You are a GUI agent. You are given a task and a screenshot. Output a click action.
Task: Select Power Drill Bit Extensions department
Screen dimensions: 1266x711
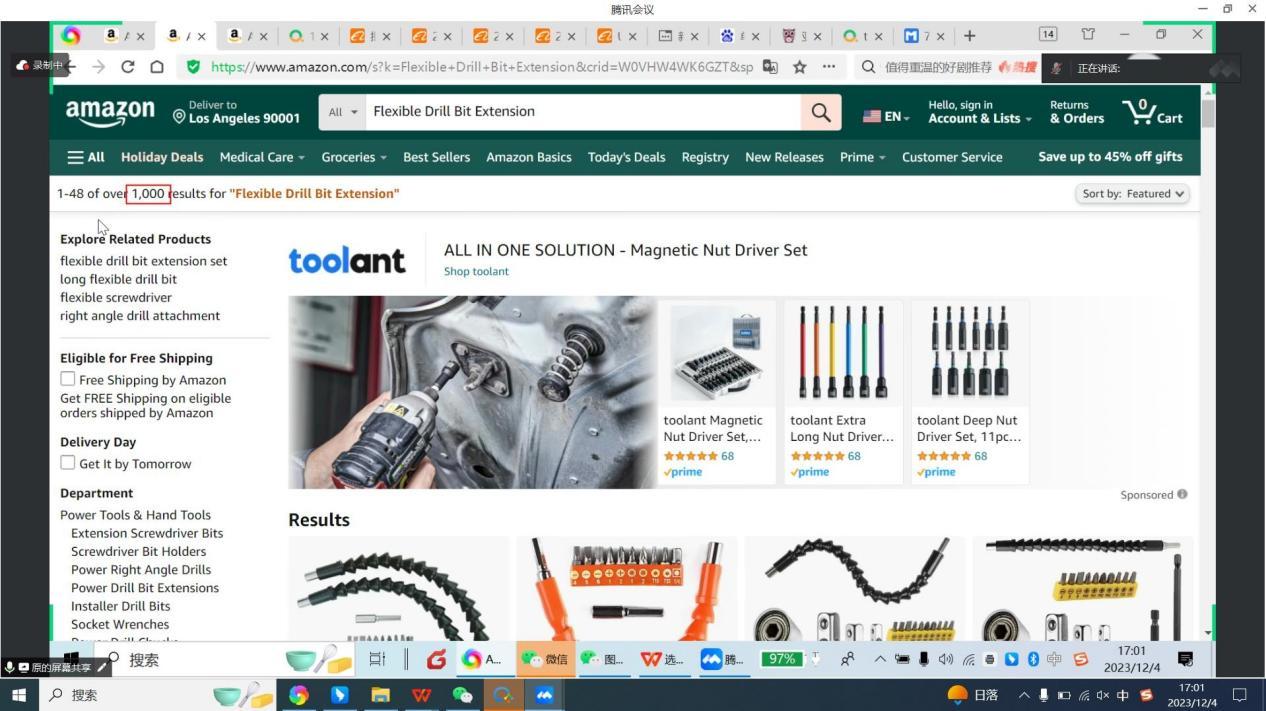tap(145, 588)
